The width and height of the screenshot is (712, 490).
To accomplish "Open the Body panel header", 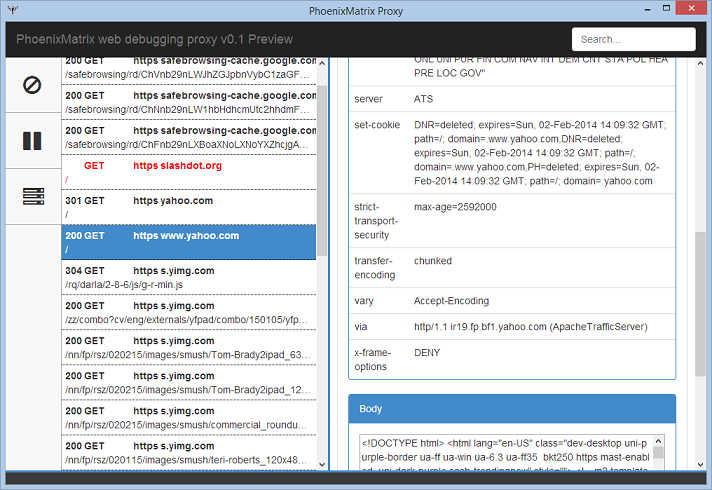I will point(512,409).
